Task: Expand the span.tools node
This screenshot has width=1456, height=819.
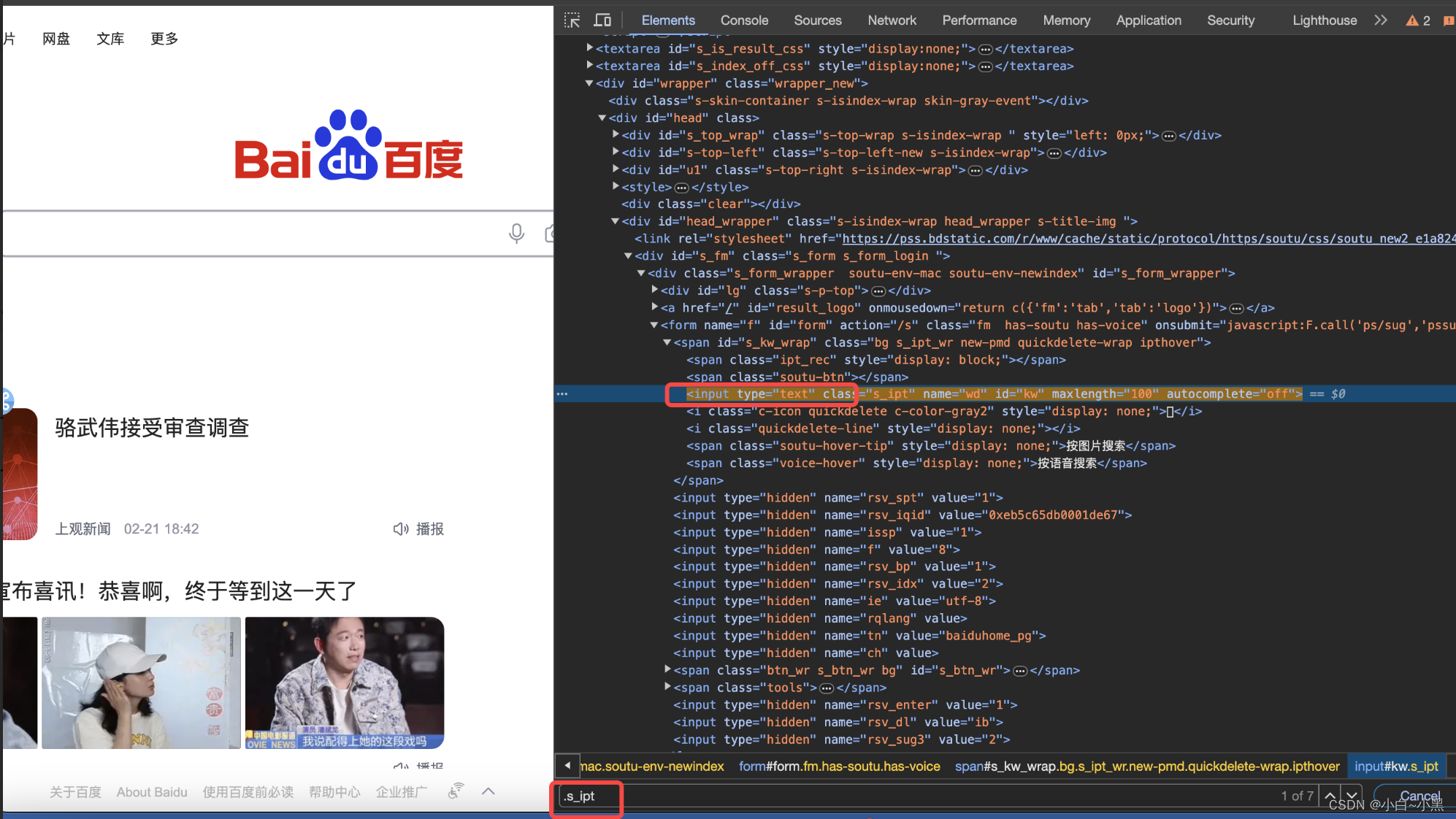Action: (x=667, y=687)
